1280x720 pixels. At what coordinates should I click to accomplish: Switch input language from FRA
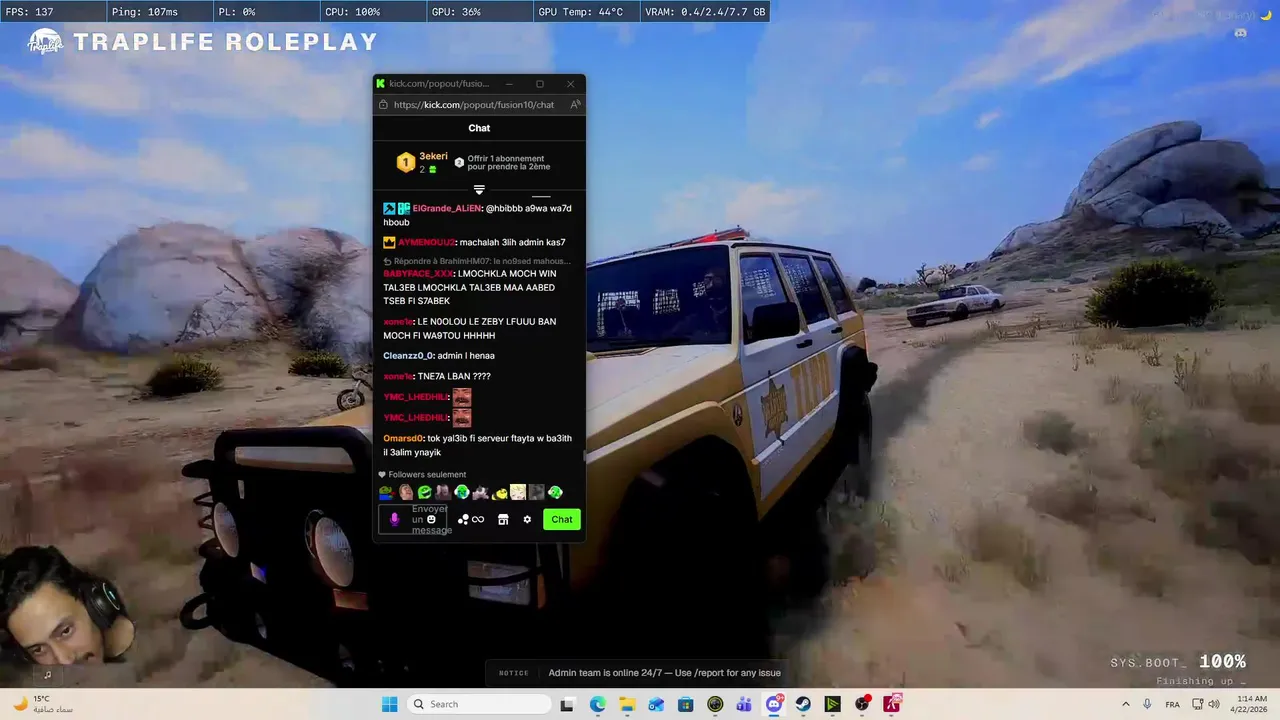pyautogui.click(x=1172, y=704)
